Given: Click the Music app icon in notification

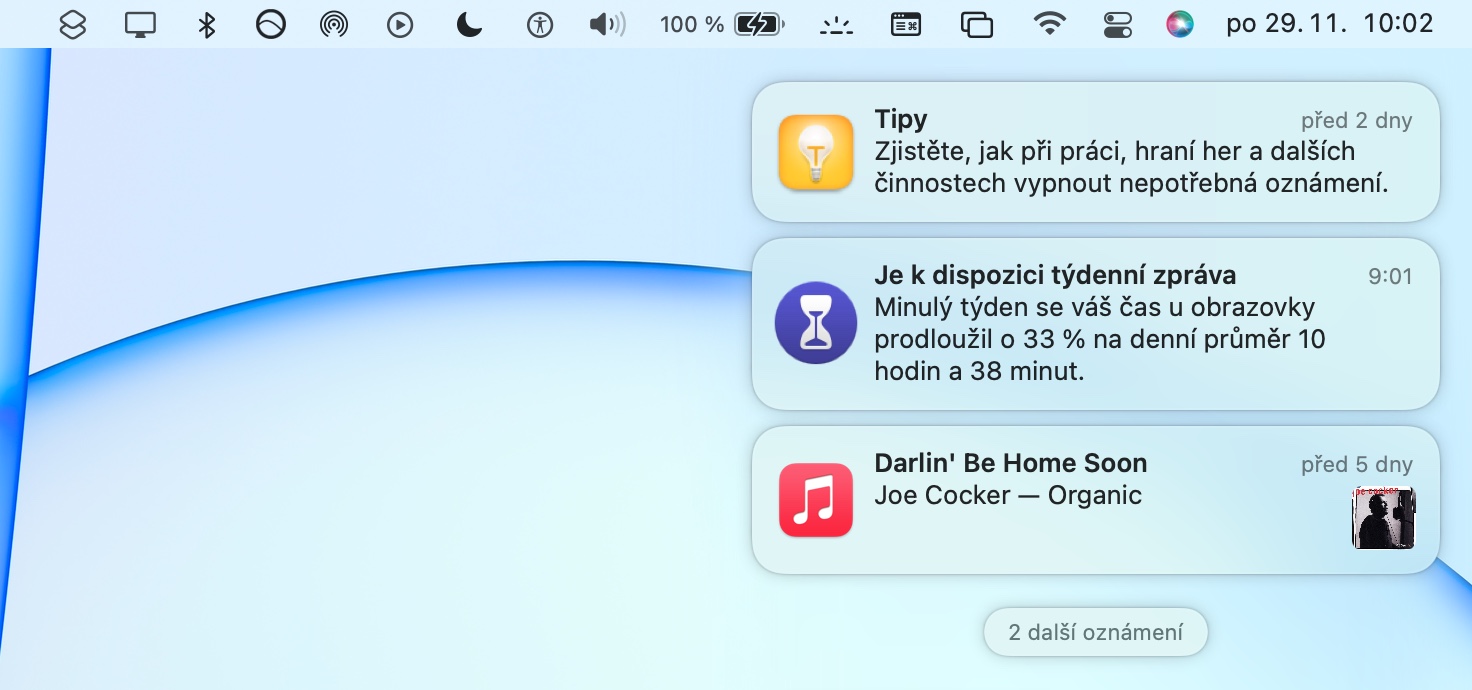Looking at the screenshot, I should (815, 500).
